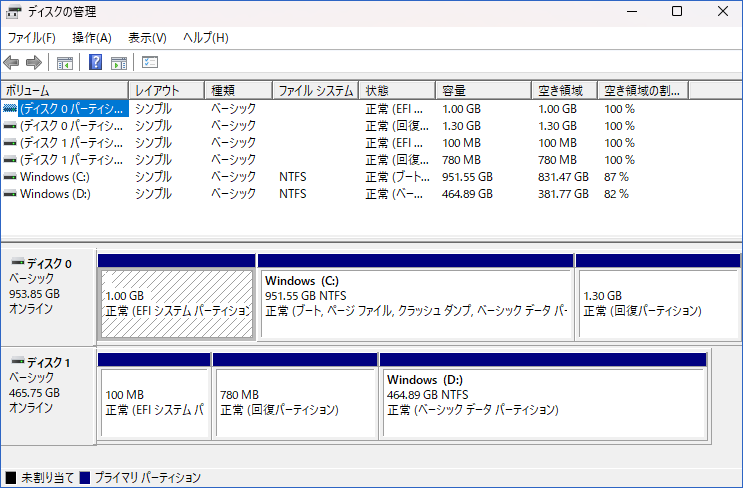Toggle the console tree pane icon
The width and height of the screenshot is (743, 488).
(x=64, y=63)
